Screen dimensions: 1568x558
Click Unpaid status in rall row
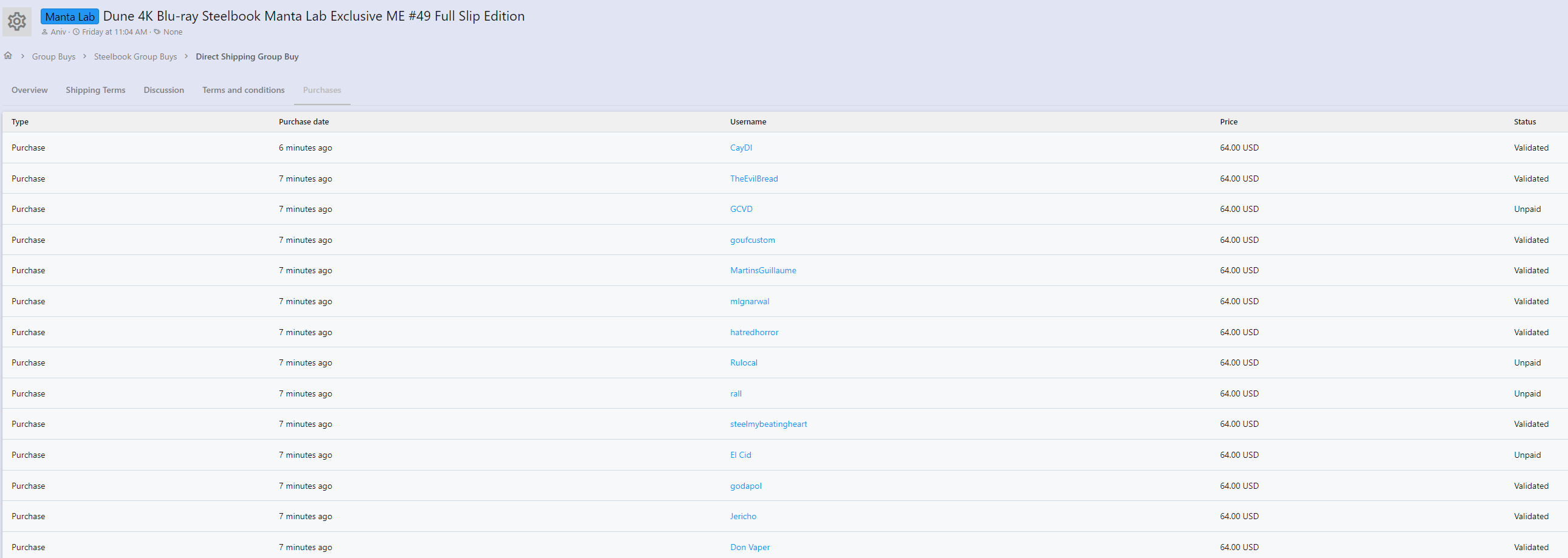1527,394
